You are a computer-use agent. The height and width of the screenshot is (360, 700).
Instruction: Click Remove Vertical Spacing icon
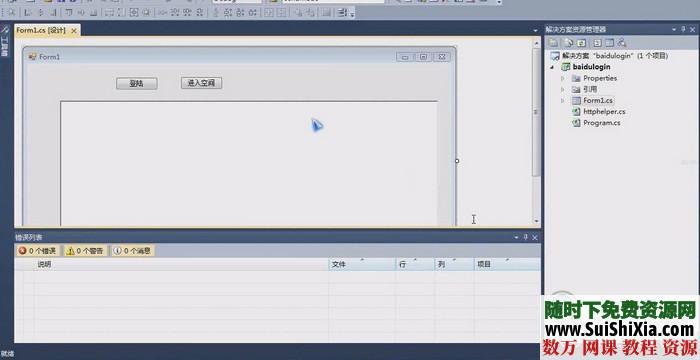click(x=252, y=13)
